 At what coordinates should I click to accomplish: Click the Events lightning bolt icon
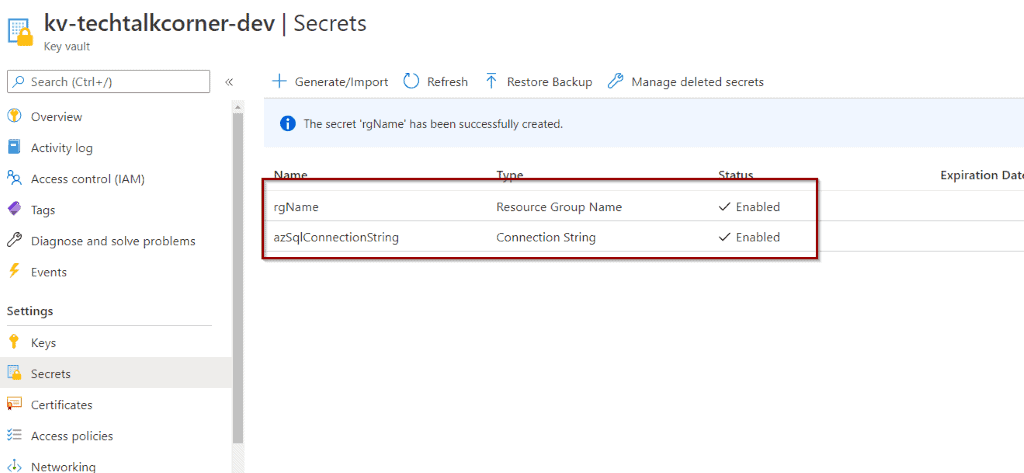point(14,272)
